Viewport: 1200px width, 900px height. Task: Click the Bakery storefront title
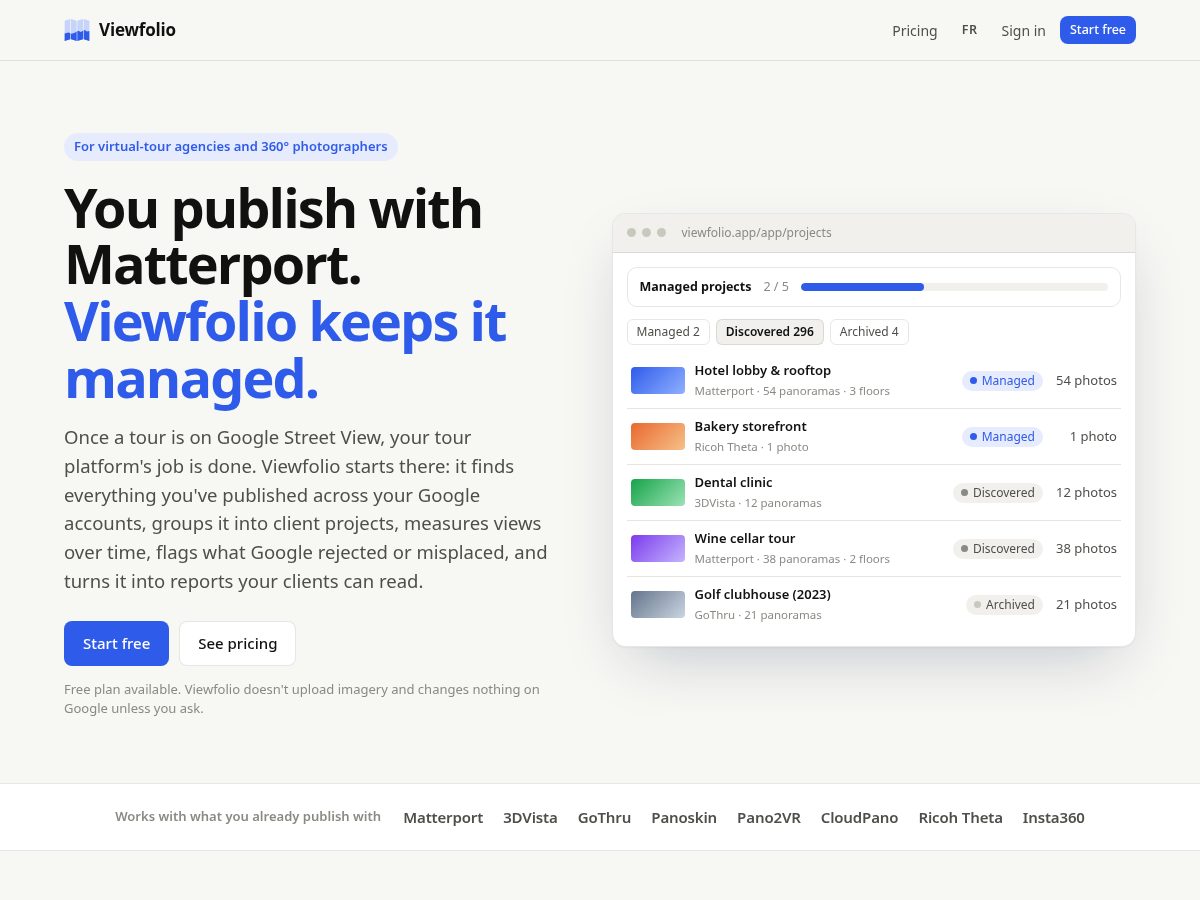pyautogui.click(x=750, y=427)
